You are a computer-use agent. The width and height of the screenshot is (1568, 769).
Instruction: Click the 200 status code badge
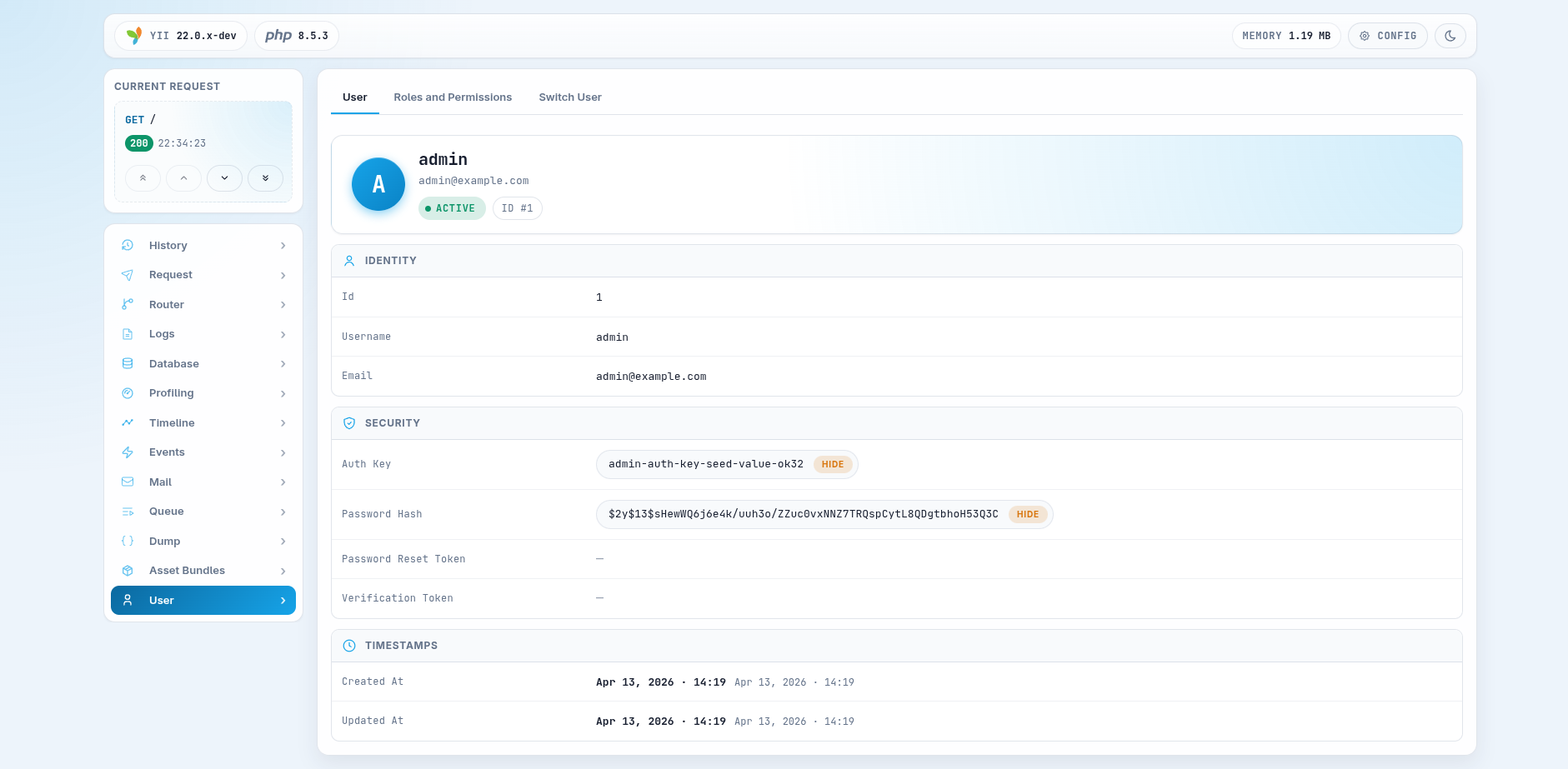(x=138, y=143)
